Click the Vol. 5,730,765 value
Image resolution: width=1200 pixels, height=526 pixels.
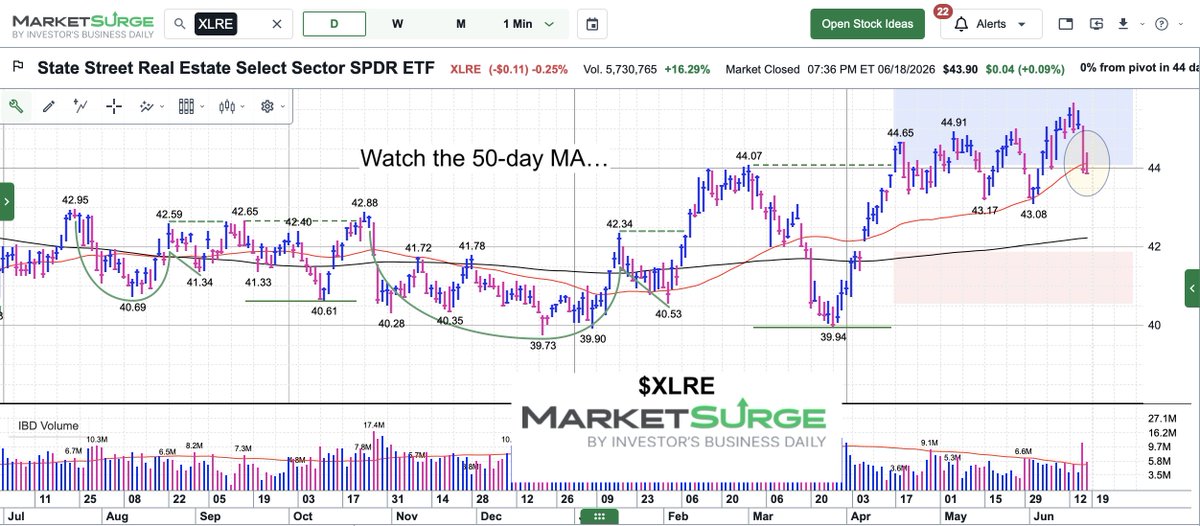pyautogui.click(x=620, y=69)
